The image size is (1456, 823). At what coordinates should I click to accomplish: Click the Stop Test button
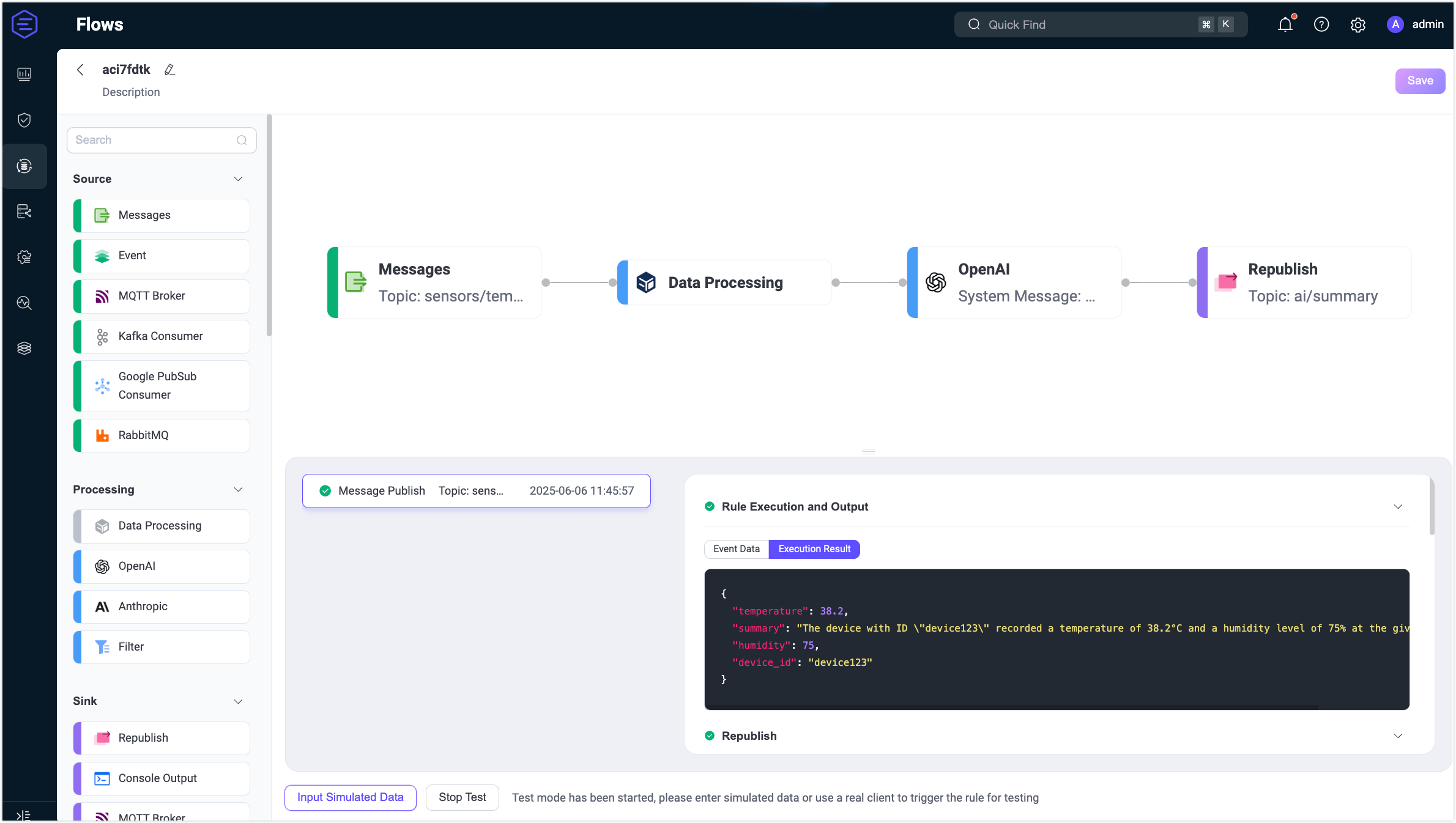[x=462, y=797]
